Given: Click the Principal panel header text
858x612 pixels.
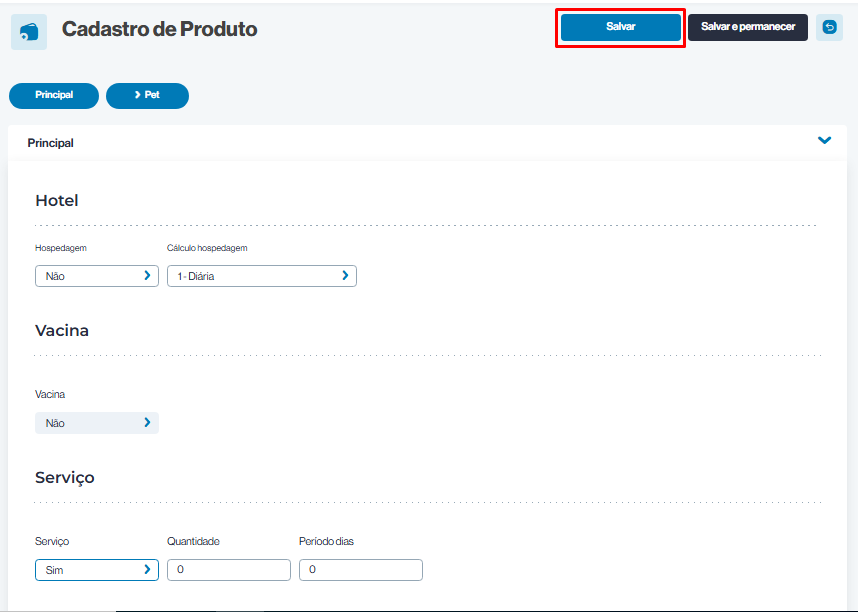Looking at the screenshot, I should point(50,143).
